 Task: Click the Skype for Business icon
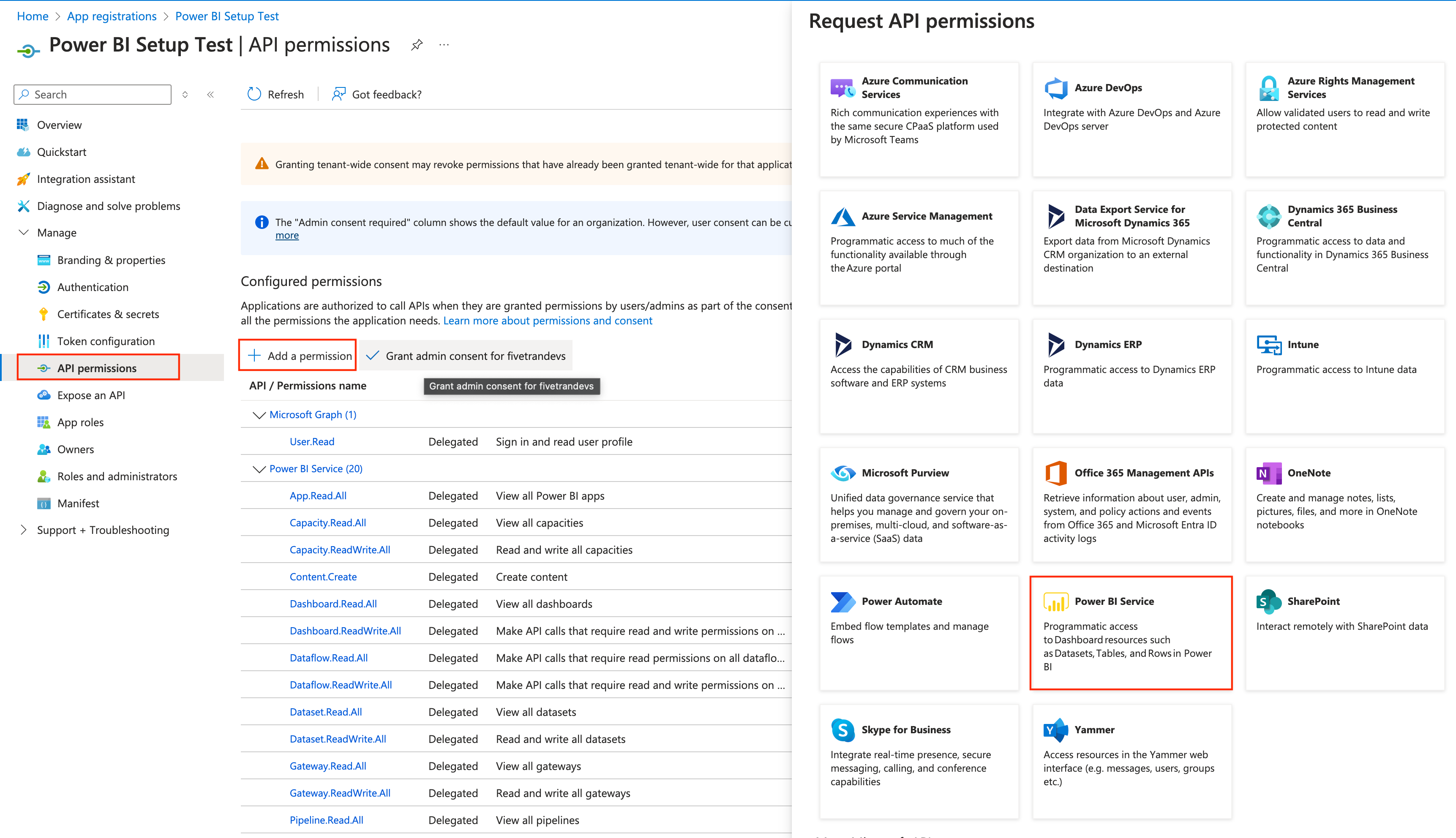[843, 730]
